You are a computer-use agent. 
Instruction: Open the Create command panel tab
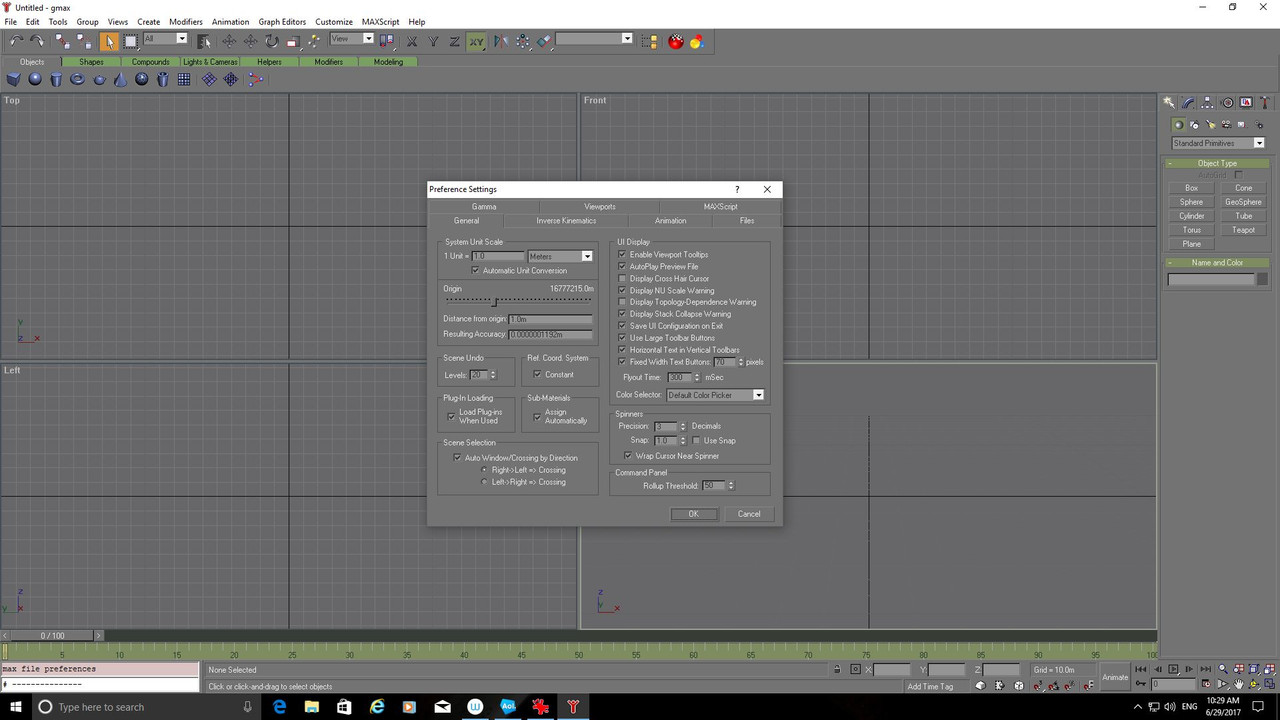click(1169, 102)
